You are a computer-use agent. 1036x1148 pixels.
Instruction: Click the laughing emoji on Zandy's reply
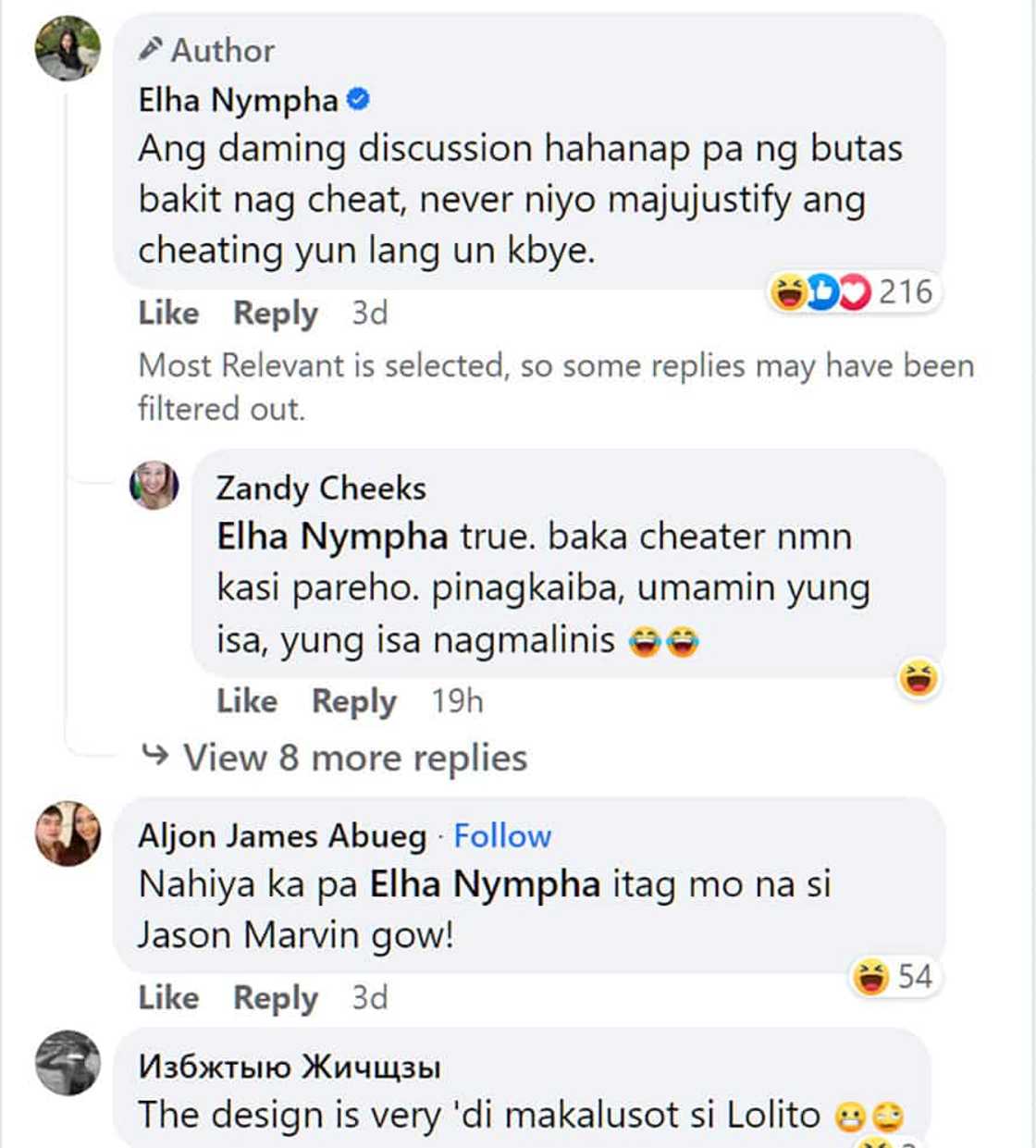coord(918,681)
